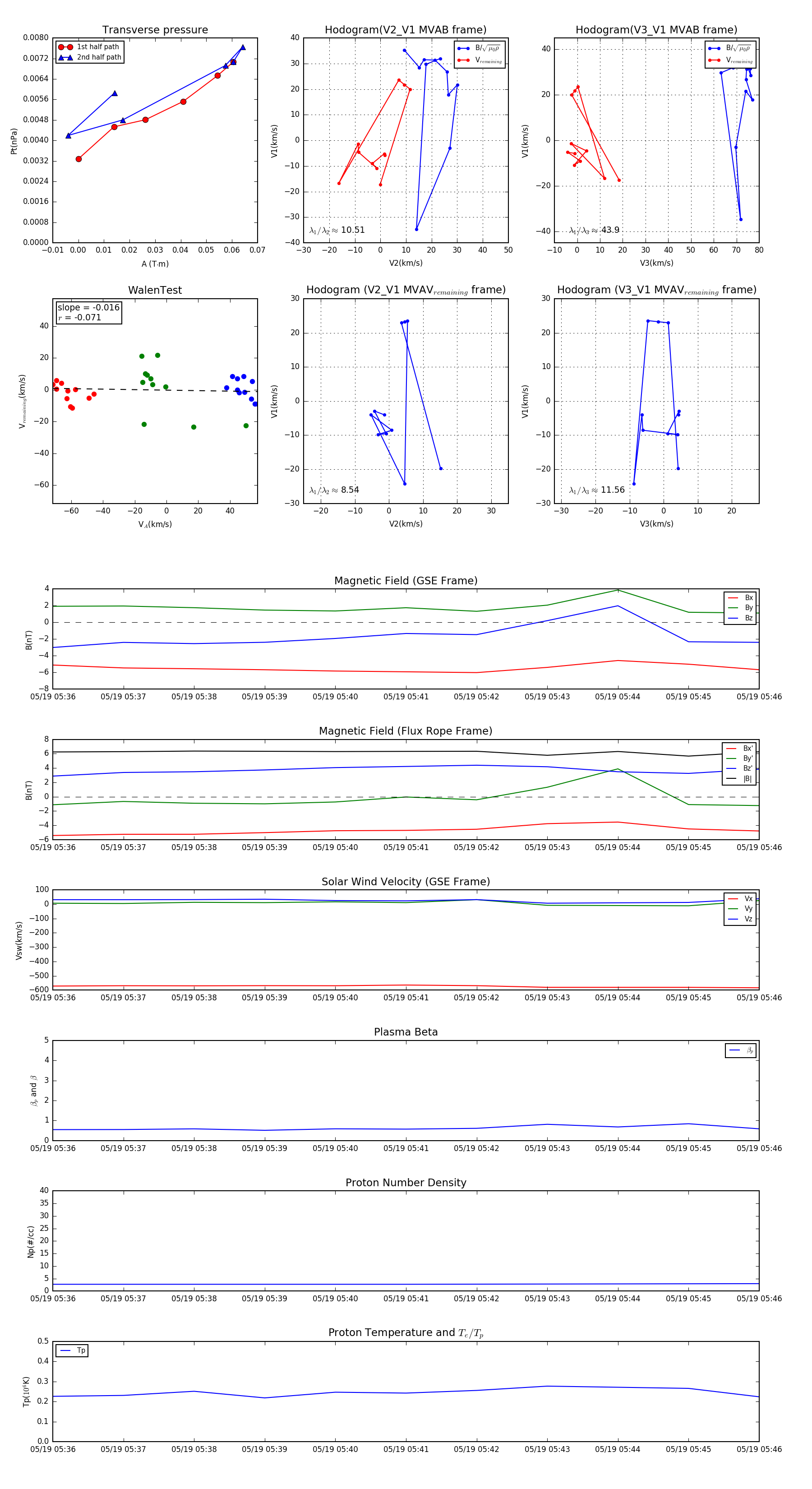Screen dimensions: 812x1489
Task: Click the "Transverse pressure" plot title
Action: click(x=155, y=29)
